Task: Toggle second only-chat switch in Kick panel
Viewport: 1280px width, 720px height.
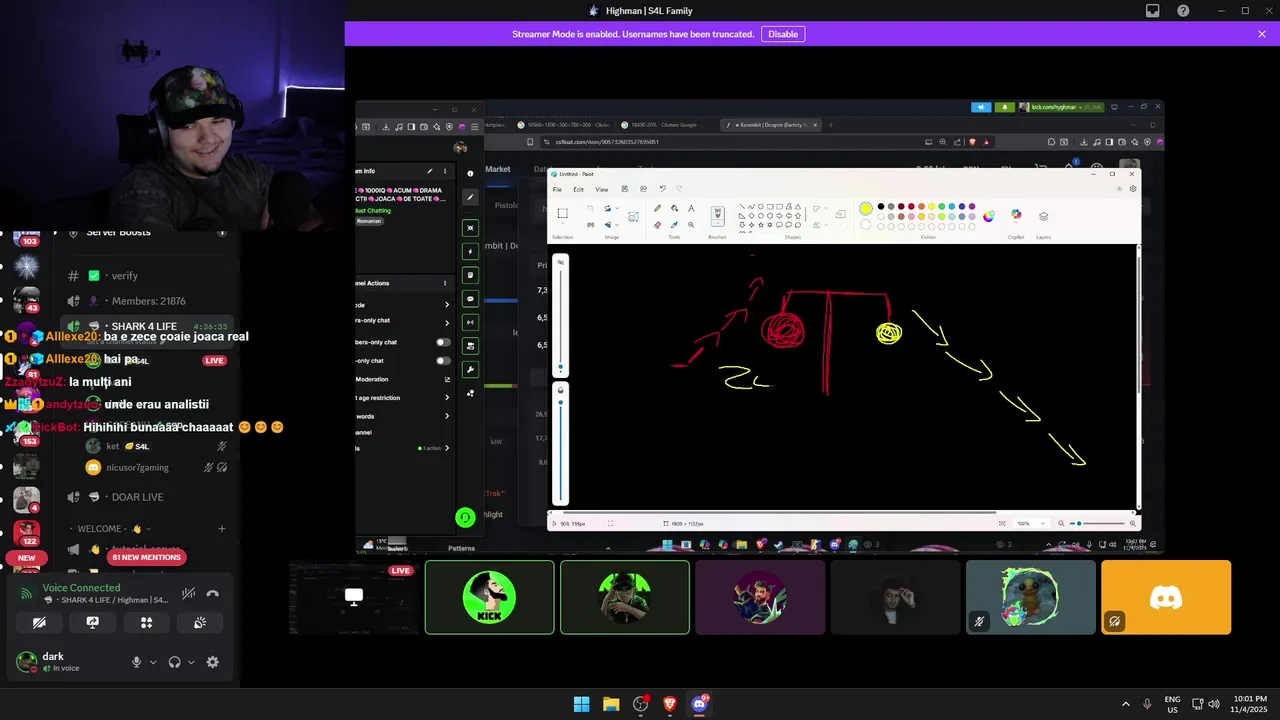Action: click(x=443, y=360)
